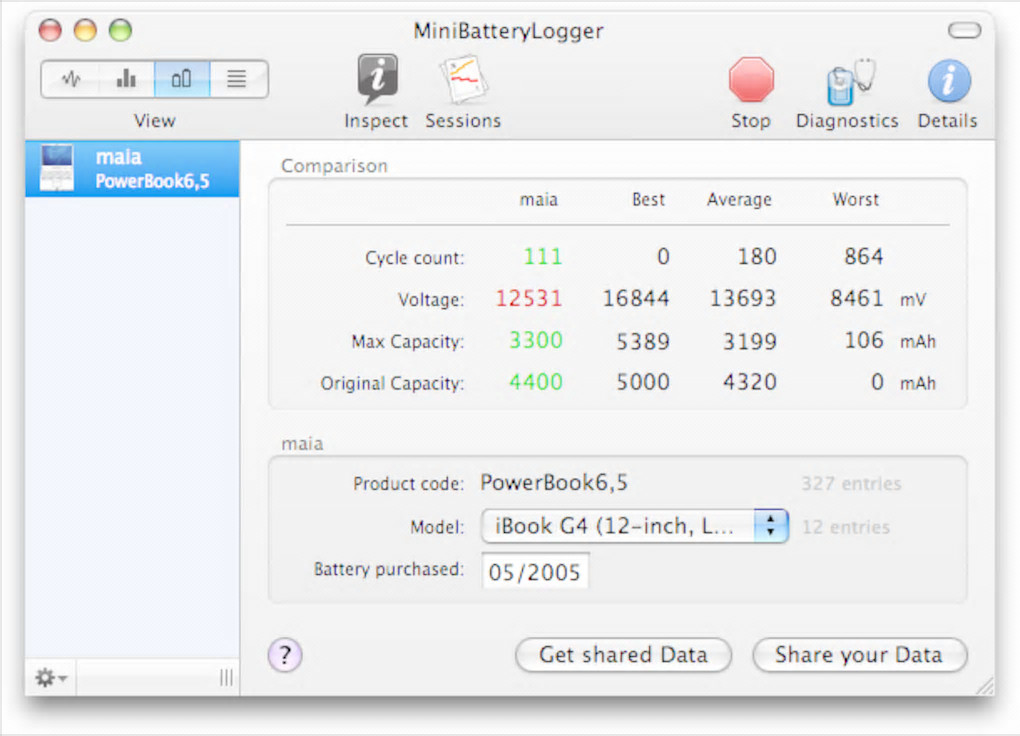Open the Model dropdown
This screenshot has width=1020, height=736.
pos(635,526)
